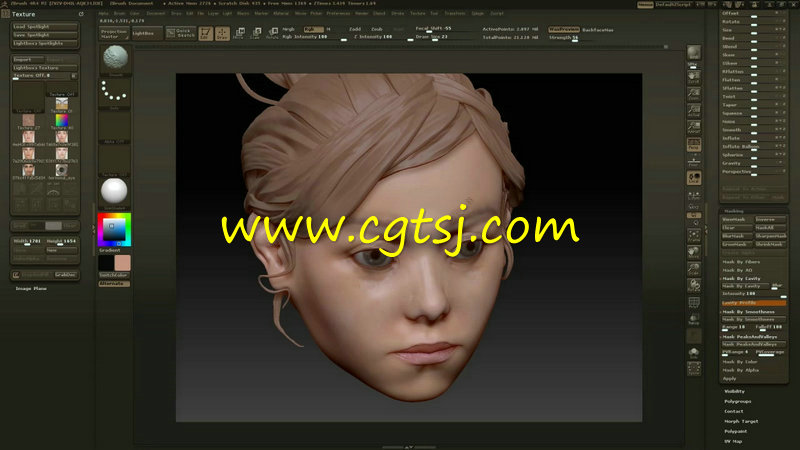Click the Move view icon in right shelf
800x450 pixels.
click(x=693, y=252)
